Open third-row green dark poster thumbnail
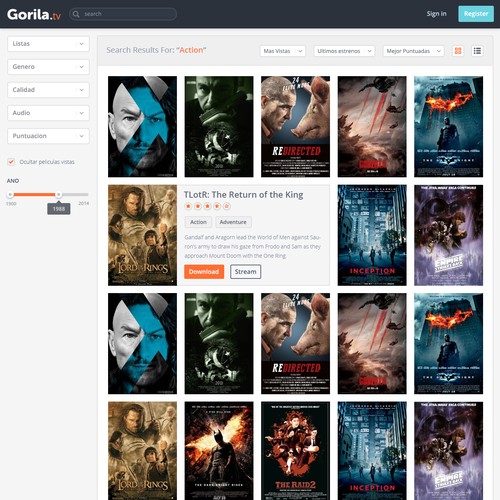This screenshot has width=500, height=500. point(219,344)
